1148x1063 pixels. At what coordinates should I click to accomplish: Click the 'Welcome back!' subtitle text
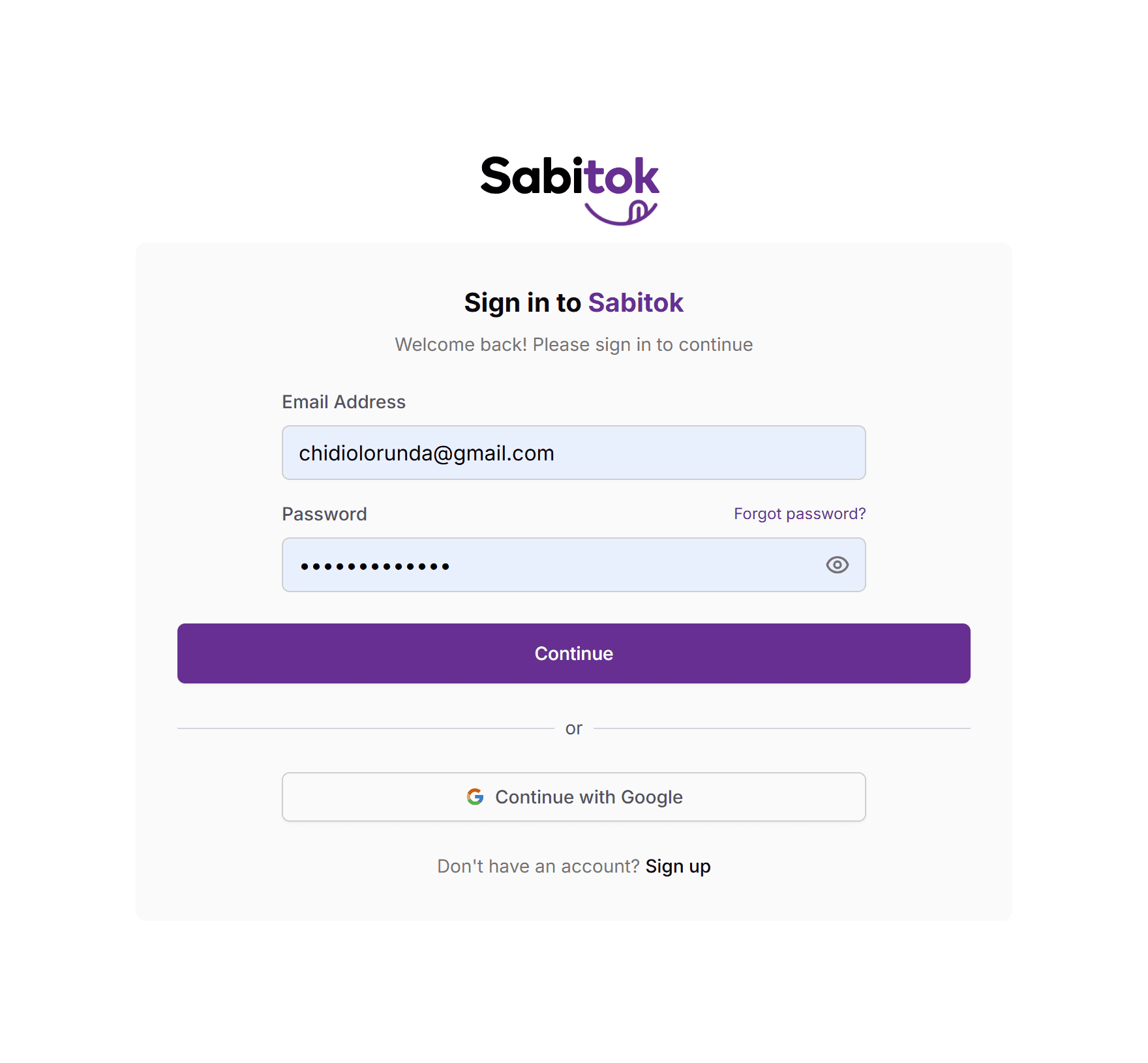click(x=573, y=344)
